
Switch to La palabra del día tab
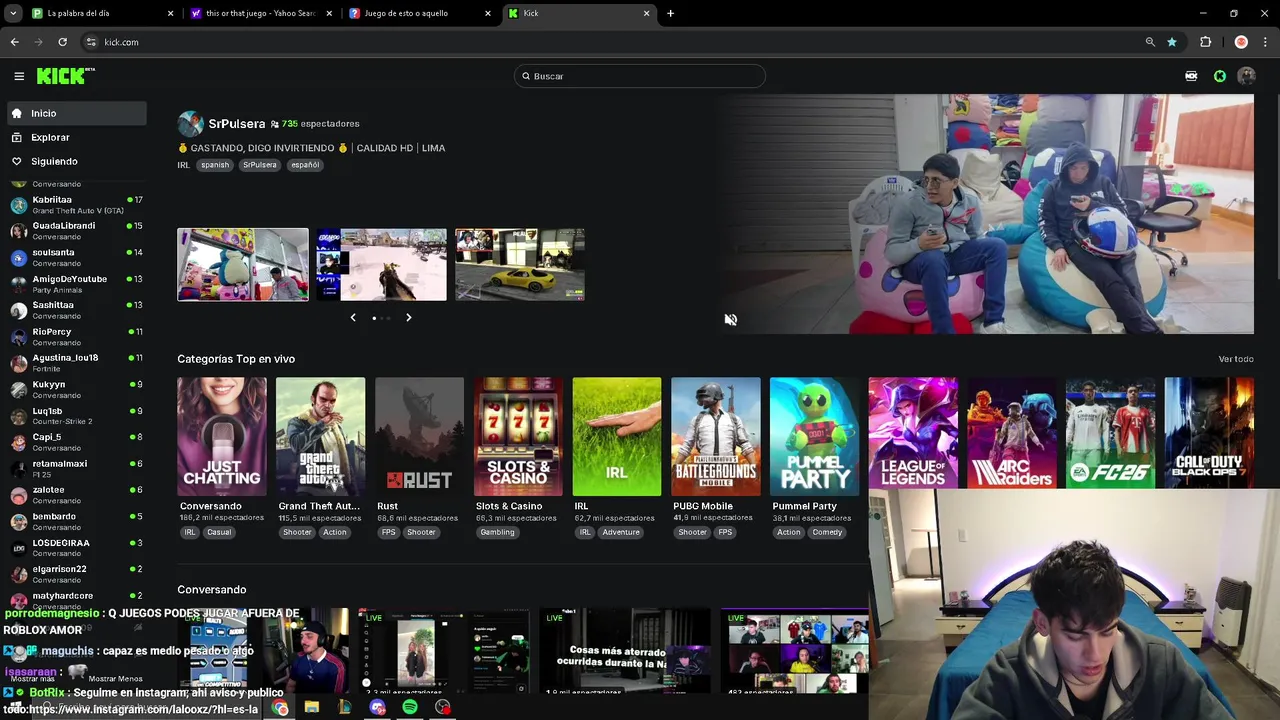point(103,13)
